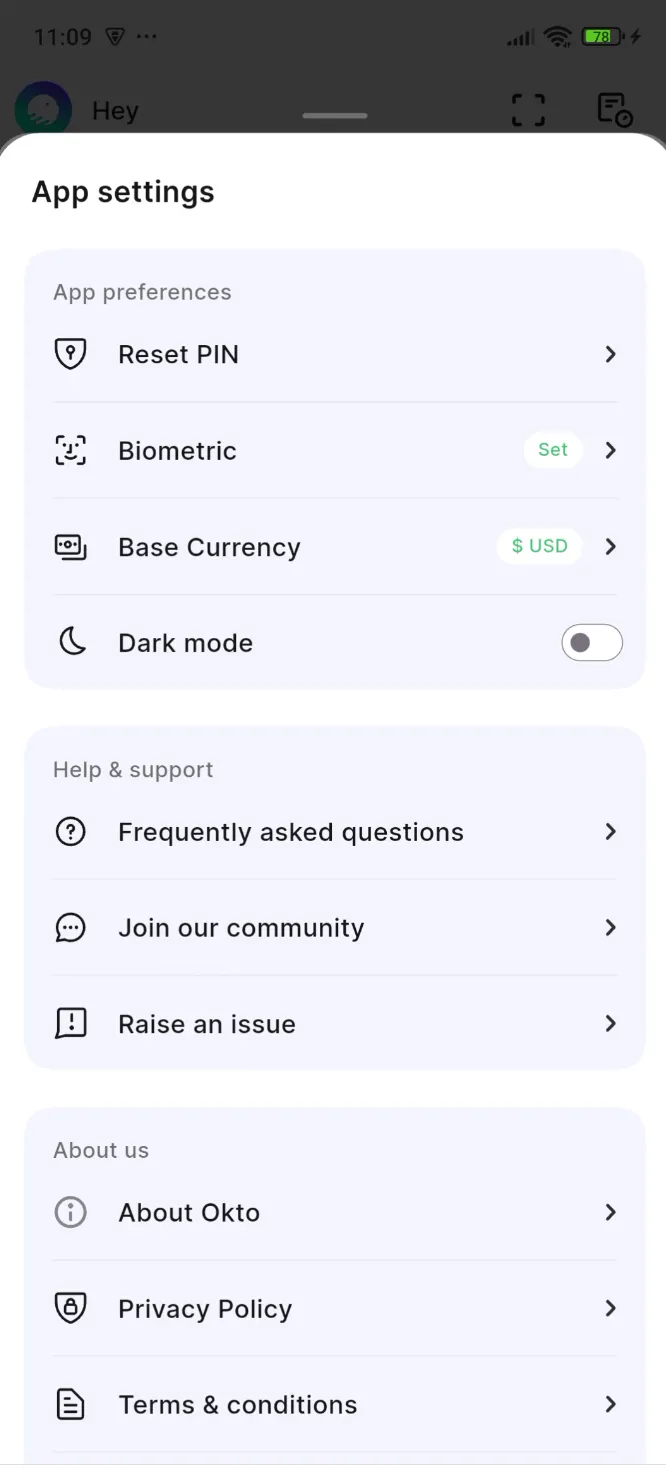Enable the Dark mode switch
Image resolution: width=666 pixels, height=1470 pixels.
tap(592, 643)
